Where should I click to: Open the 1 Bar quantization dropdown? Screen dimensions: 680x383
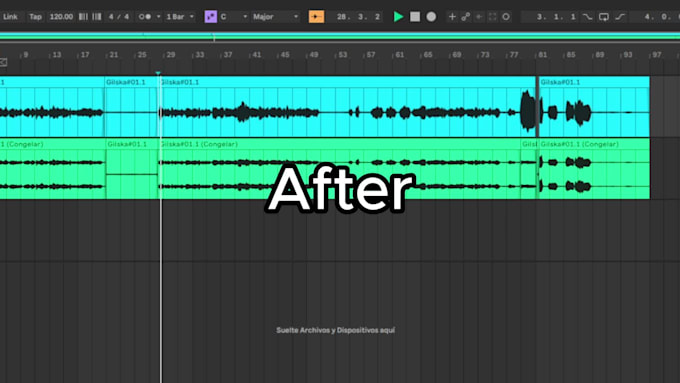pyautogui.click(x=180, y=17)
